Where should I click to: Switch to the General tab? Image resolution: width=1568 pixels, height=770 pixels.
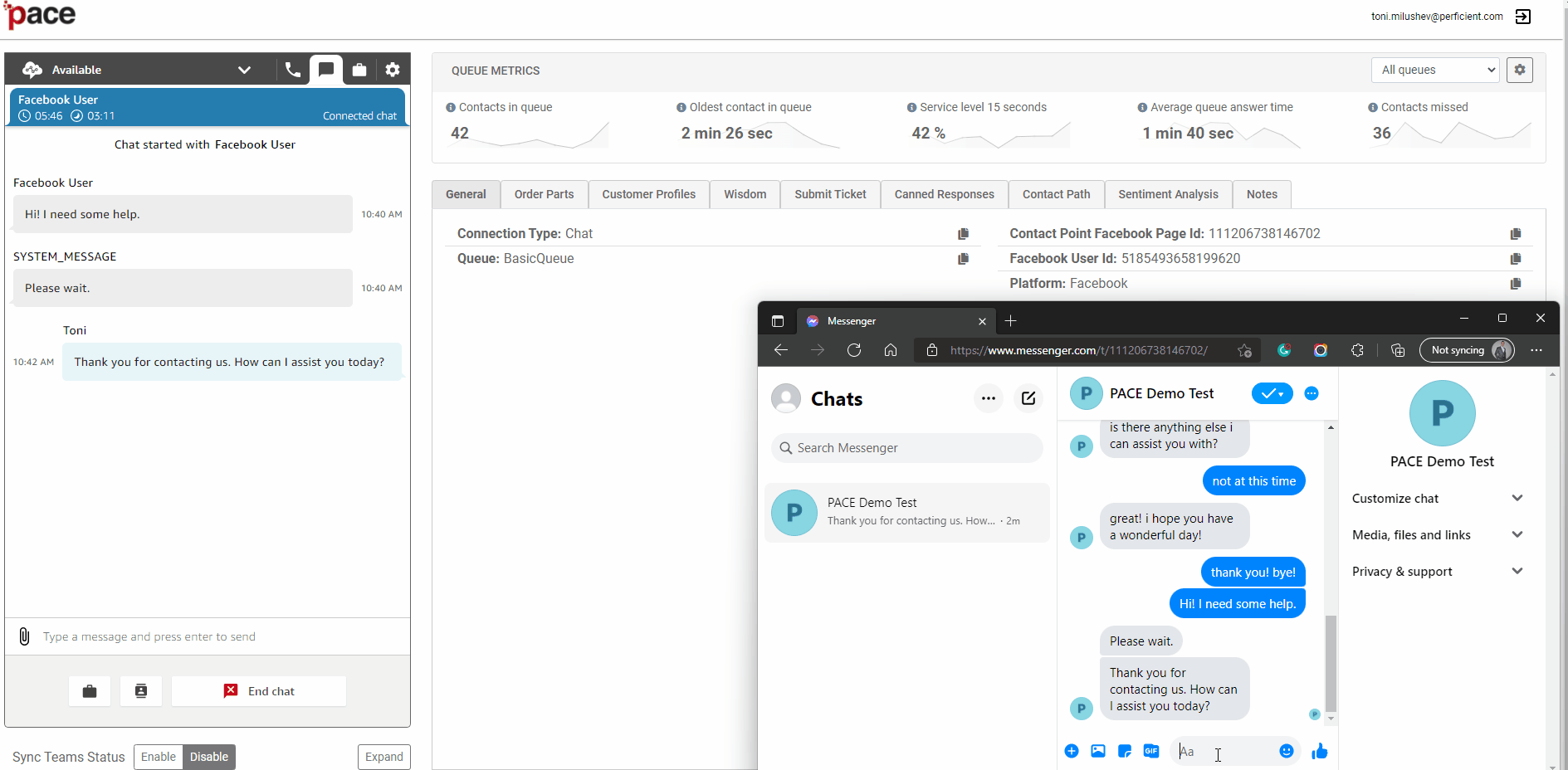pos(466,194)
